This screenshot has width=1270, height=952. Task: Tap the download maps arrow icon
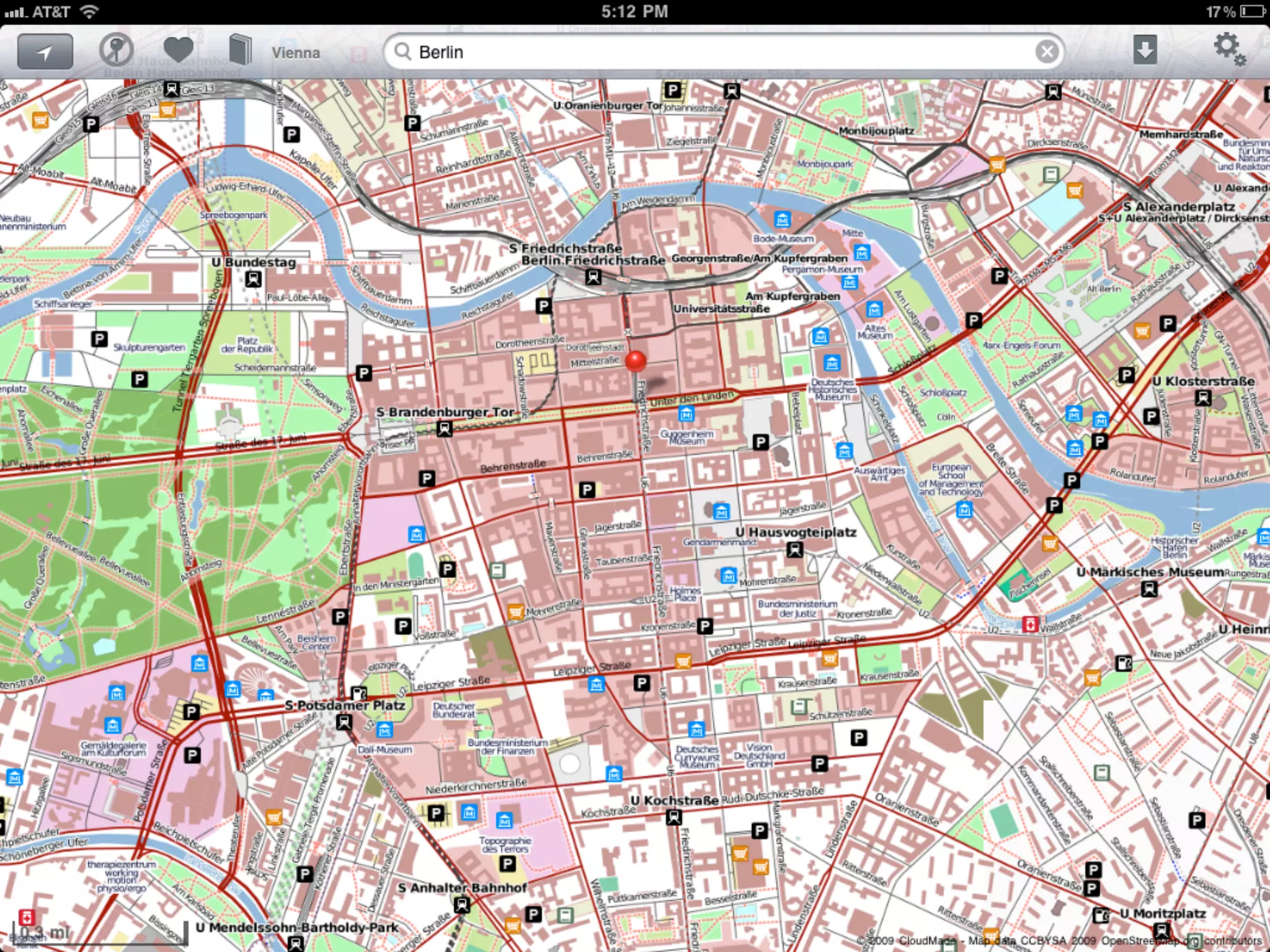[1145, 50]
